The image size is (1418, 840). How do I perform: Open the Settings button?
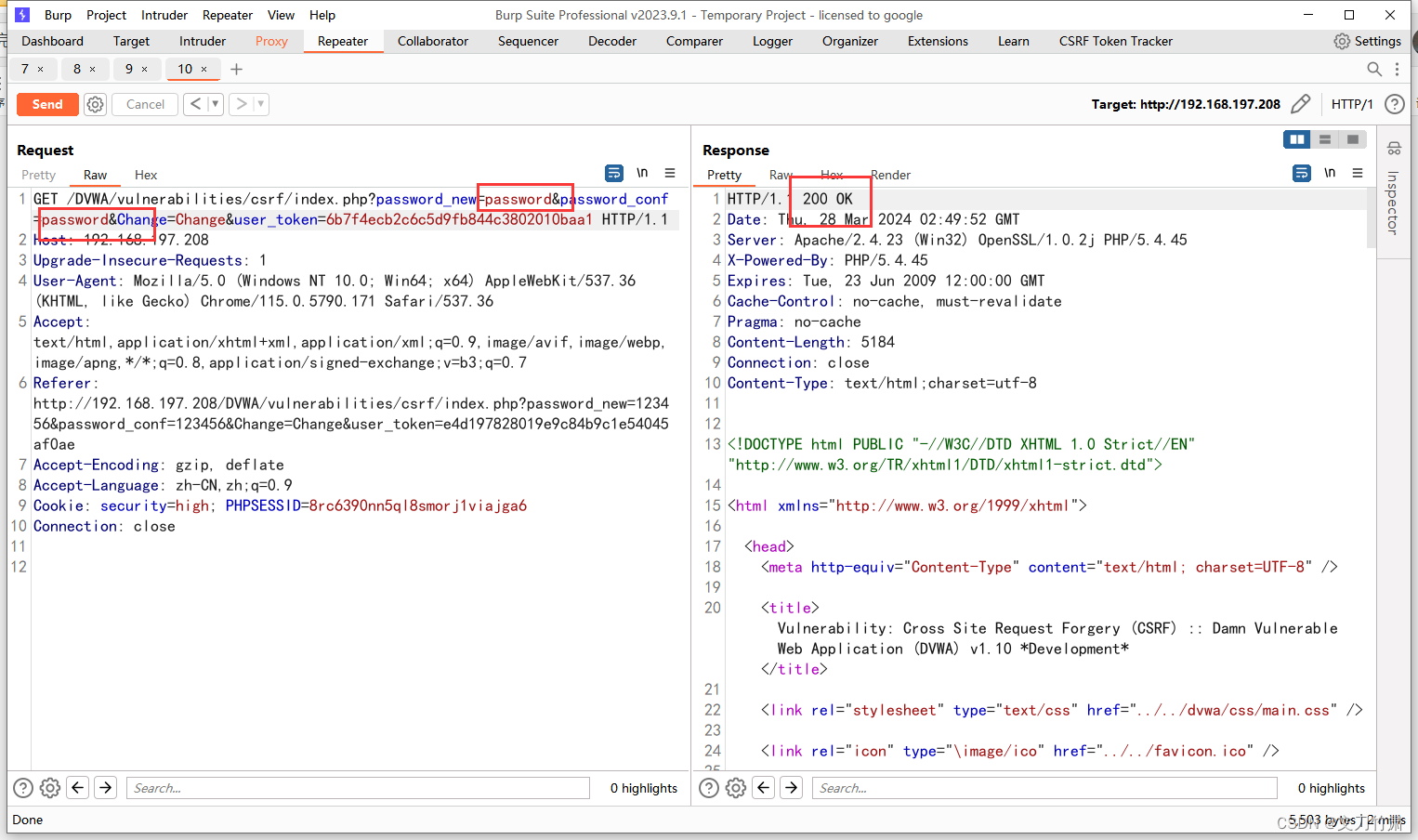click(1367, 41)
